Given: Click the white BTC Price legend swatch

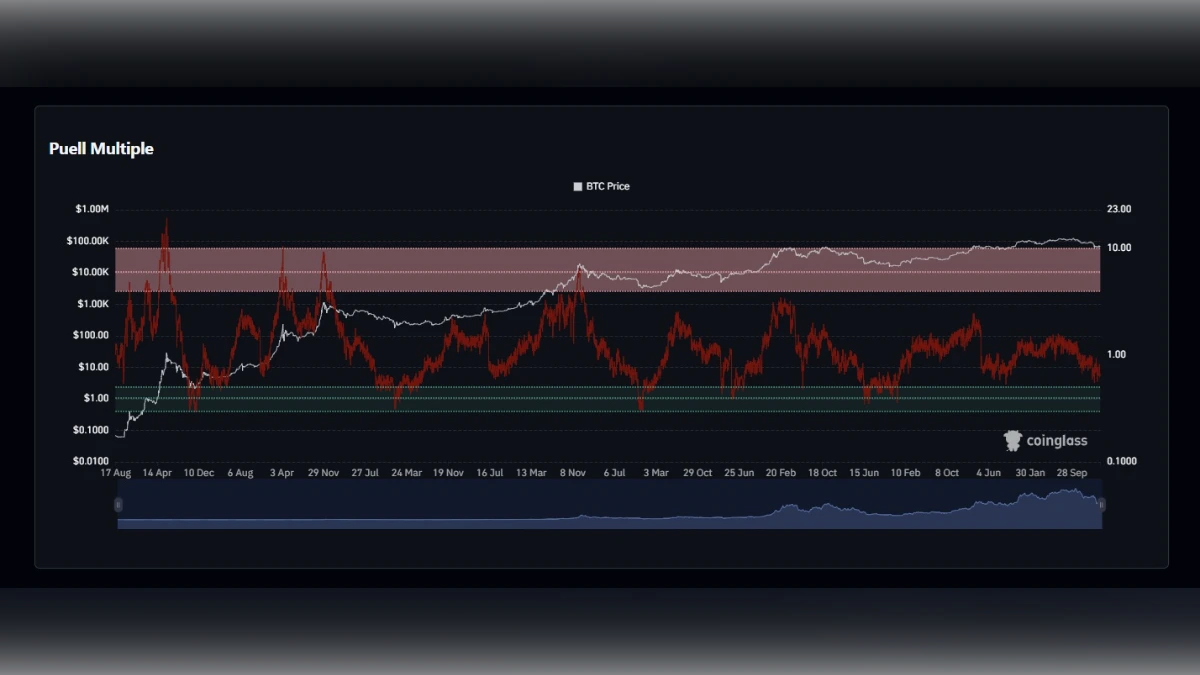Looking at the screenshot, I should tap(577, 187).
